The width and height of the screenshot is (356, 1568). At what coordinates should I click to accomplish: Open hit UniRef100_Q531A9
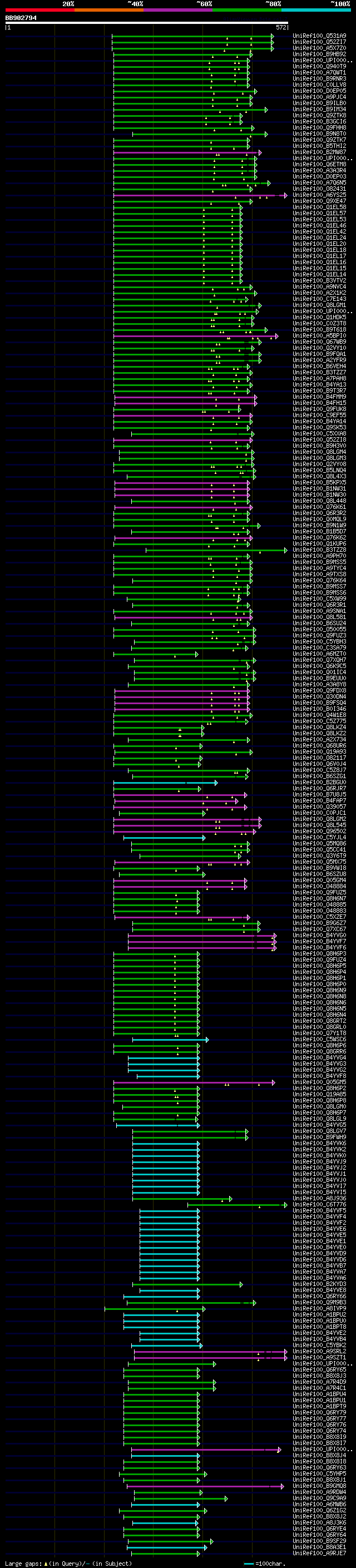coord(319,36)
